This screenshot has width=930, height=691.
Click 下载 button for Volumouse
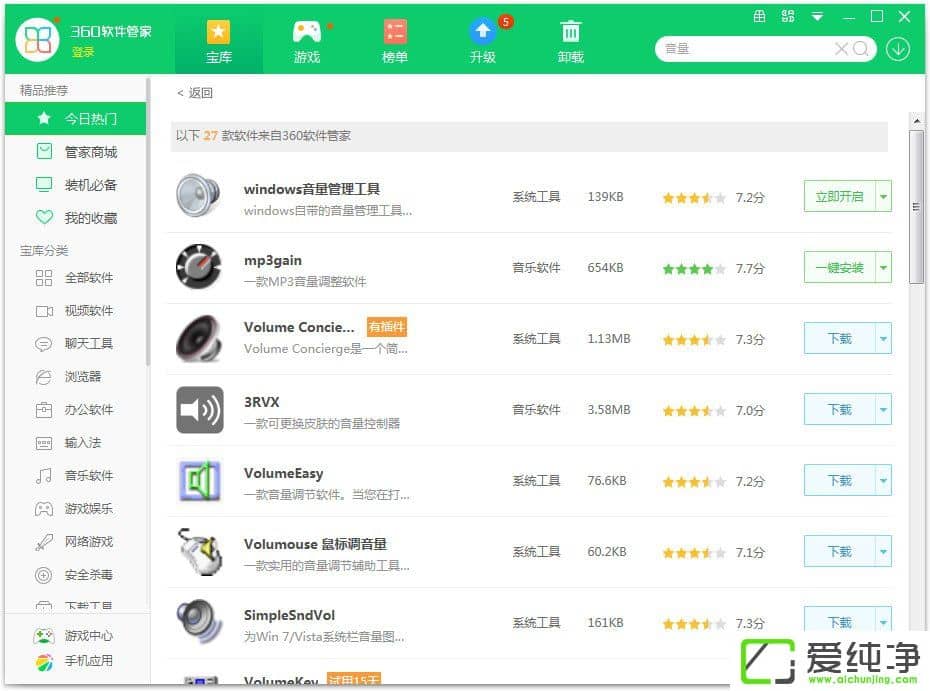point(839,552)
